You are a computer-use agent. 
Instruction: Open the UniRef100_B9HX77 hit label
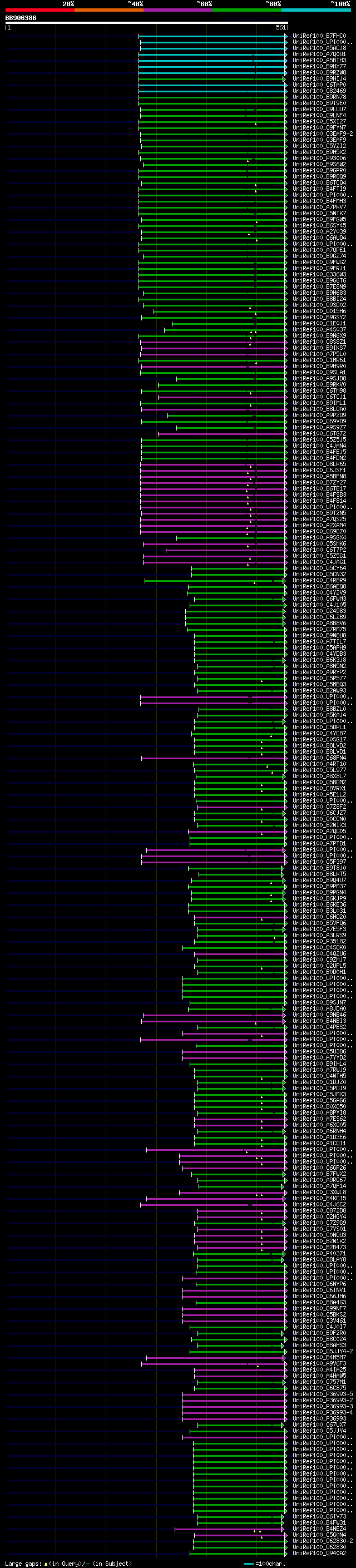point(319,66)
